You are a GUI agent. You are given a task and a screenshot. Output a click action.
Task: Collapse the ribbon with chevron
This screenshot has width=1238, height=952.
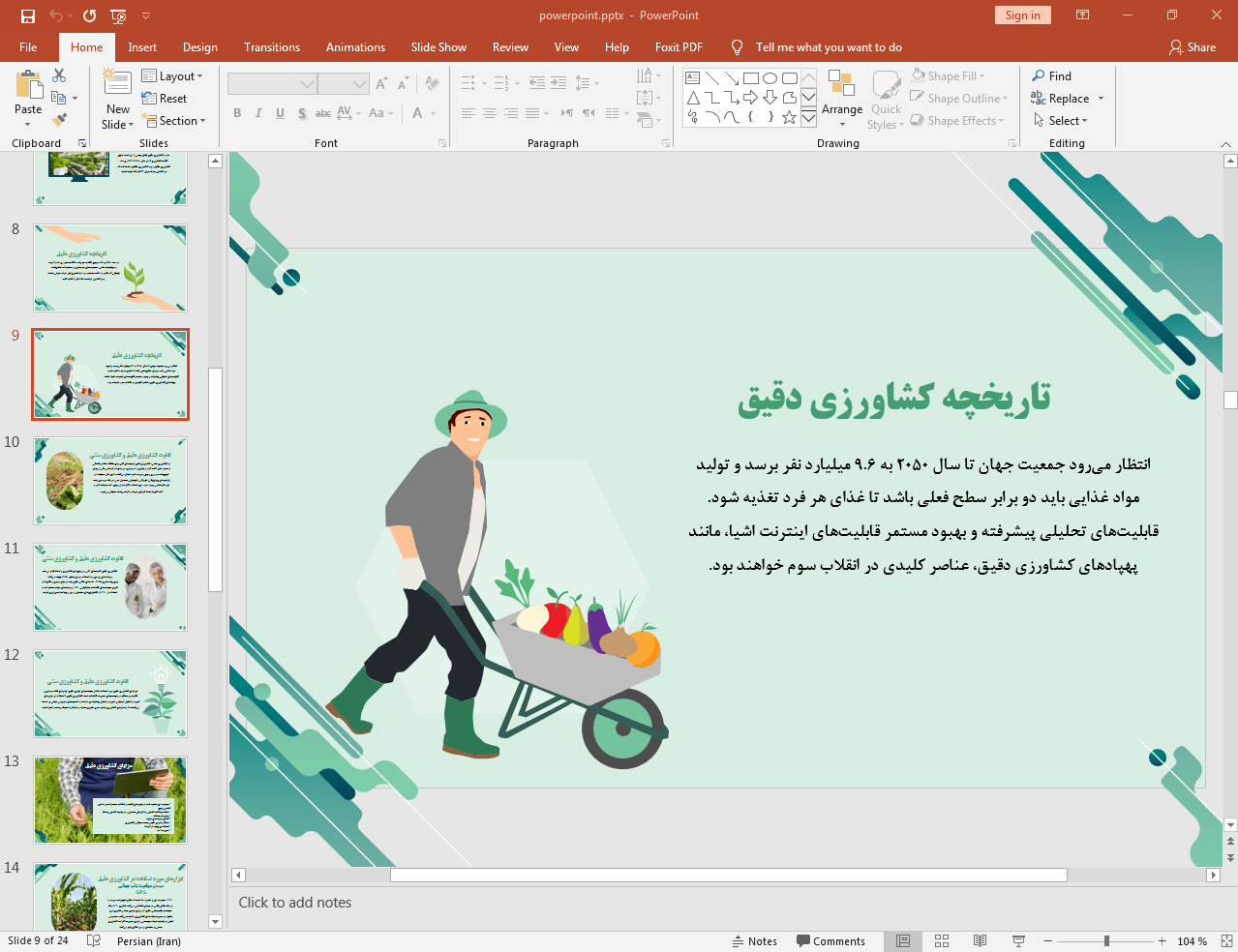pos(1225,143)
